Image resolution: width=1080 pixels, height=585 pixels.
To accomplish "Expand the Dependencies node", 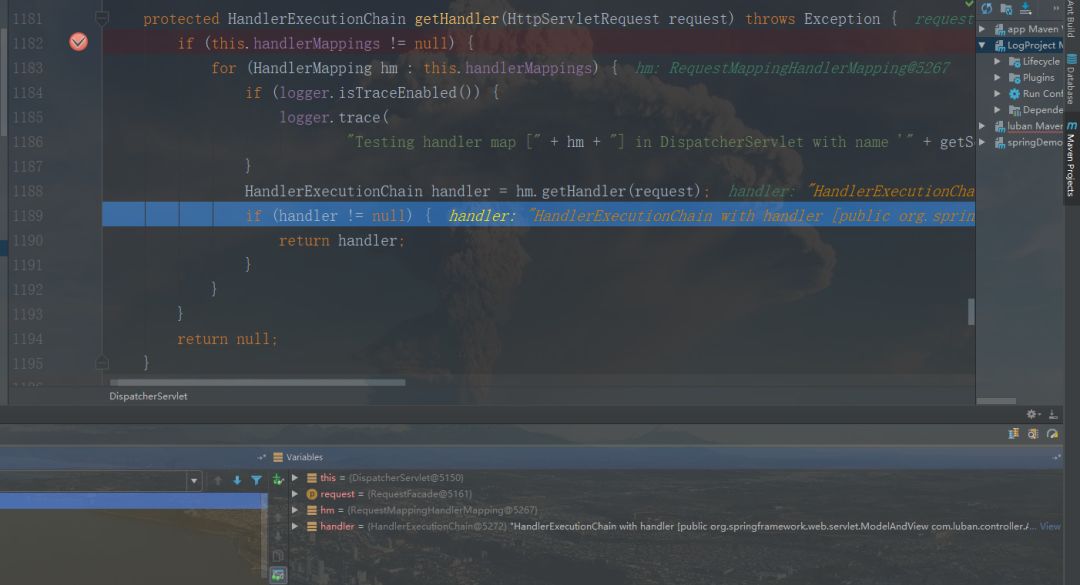I will pyautogui.click(x=997, y=110).
